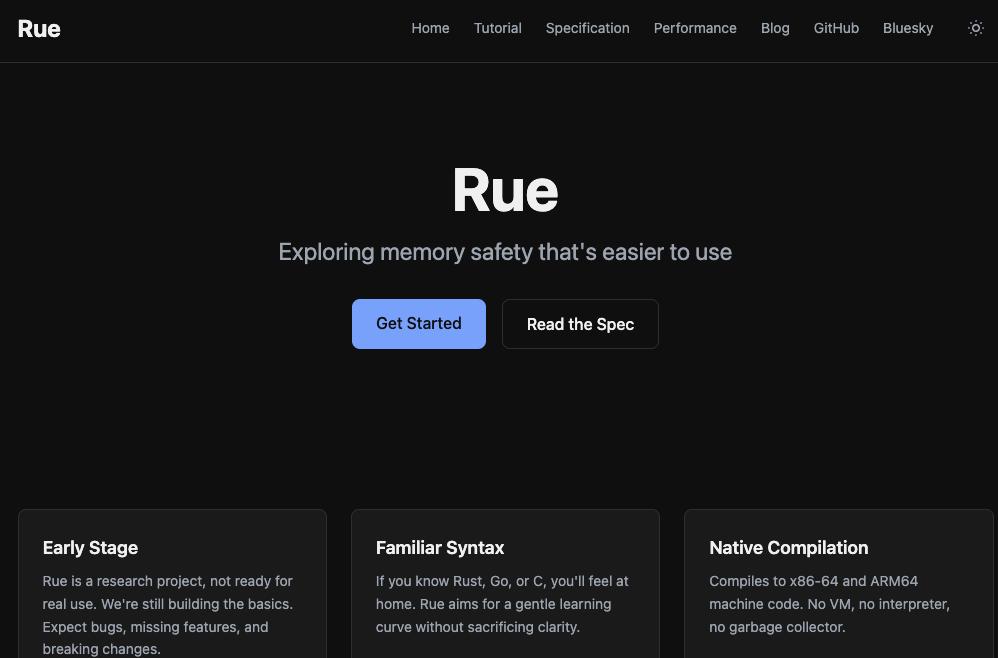Select the Early Stage card heading
998x658 pixels.
(90, 548)
